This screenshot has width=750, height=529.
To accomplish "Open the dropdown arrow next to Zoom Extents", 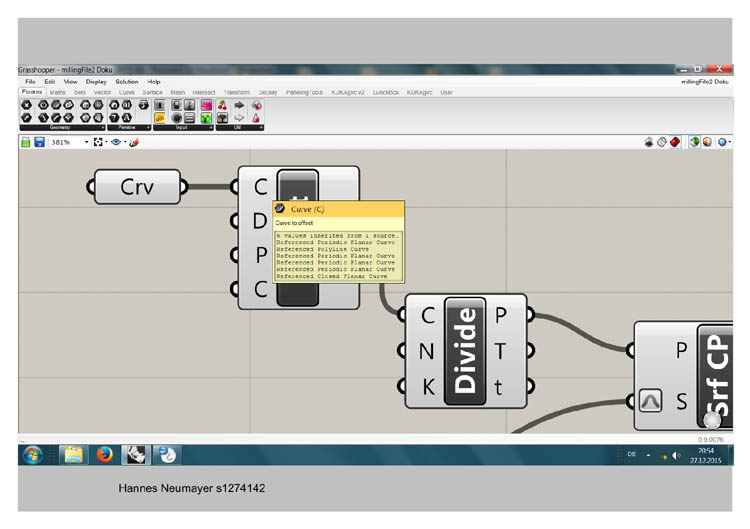I will 106,142.
